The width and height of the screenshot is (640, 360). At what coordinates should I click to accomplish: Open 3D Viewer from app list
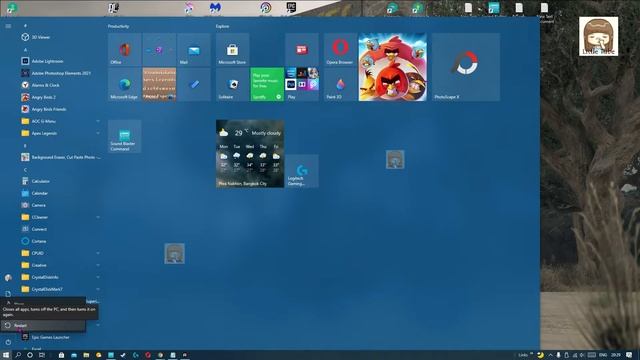pyautogui.click(x=59, y=37)
